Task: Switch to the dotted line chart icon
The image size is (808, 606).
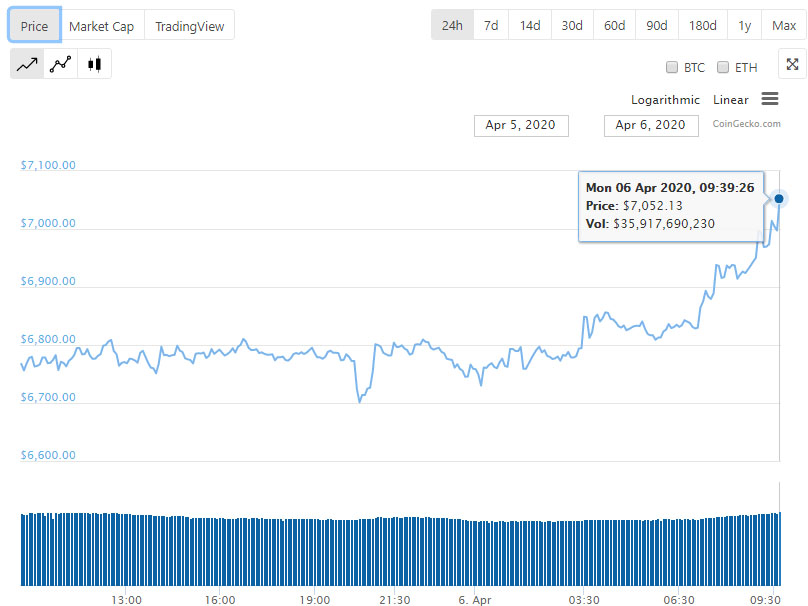Action: 61,64
